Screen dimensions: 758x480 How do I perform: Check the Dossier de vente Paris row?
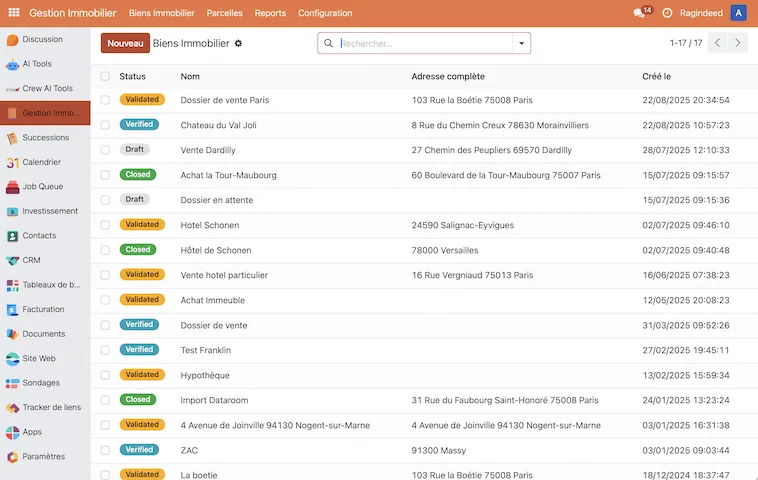[105, 100]
